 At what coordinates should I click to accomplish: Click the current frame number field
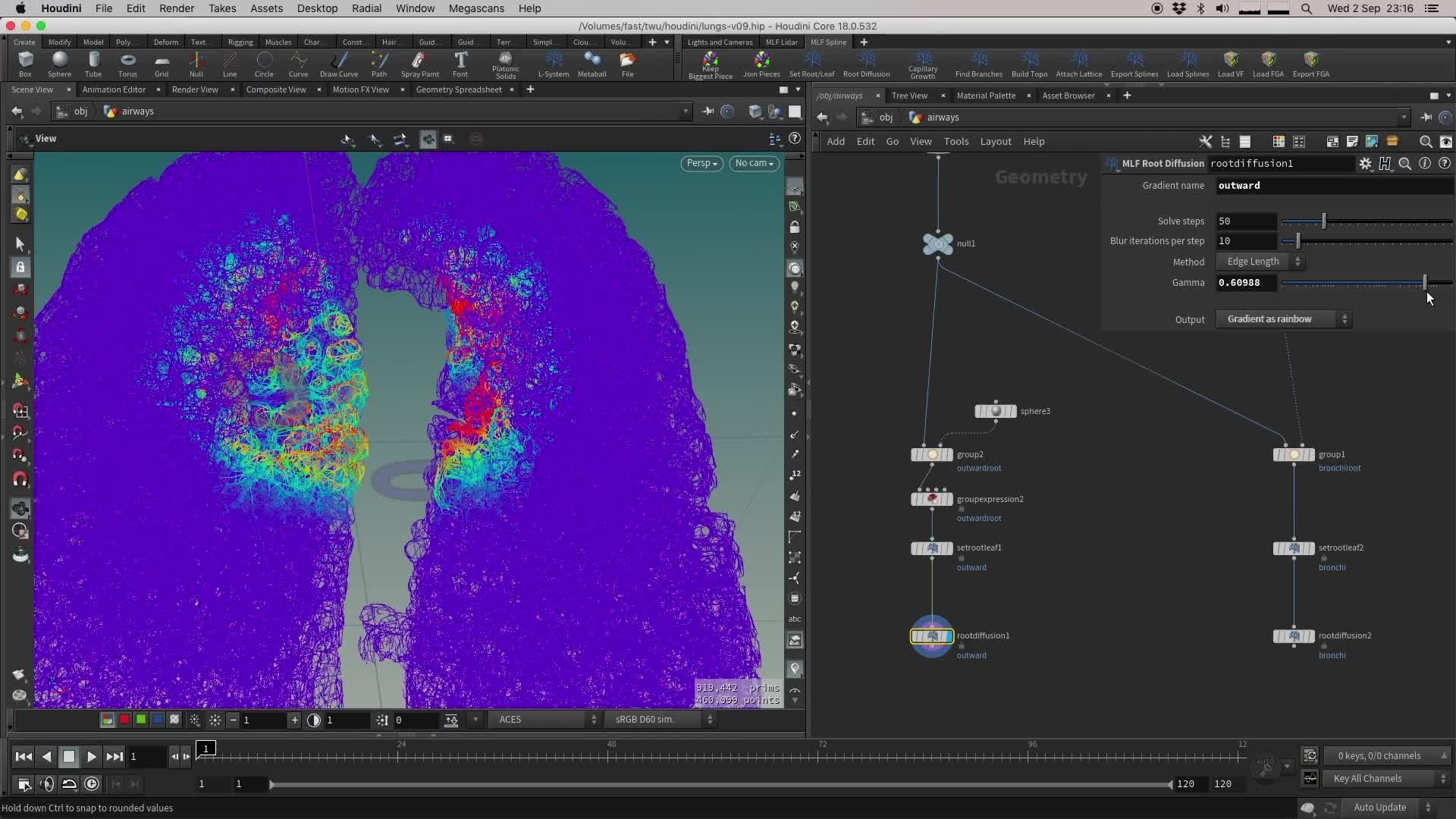coord(149,756)
